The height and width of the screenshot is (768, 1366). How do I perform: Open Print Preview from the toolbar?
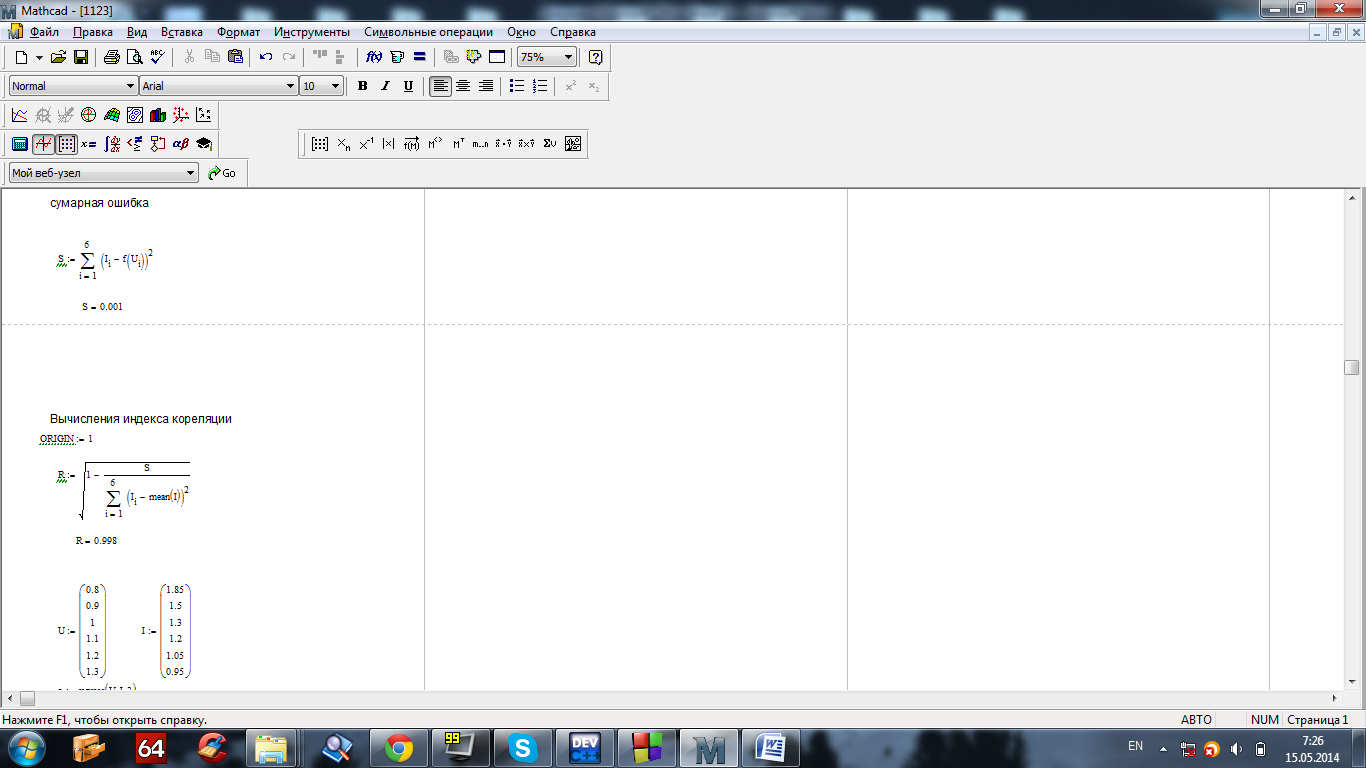tap(134, 57)
